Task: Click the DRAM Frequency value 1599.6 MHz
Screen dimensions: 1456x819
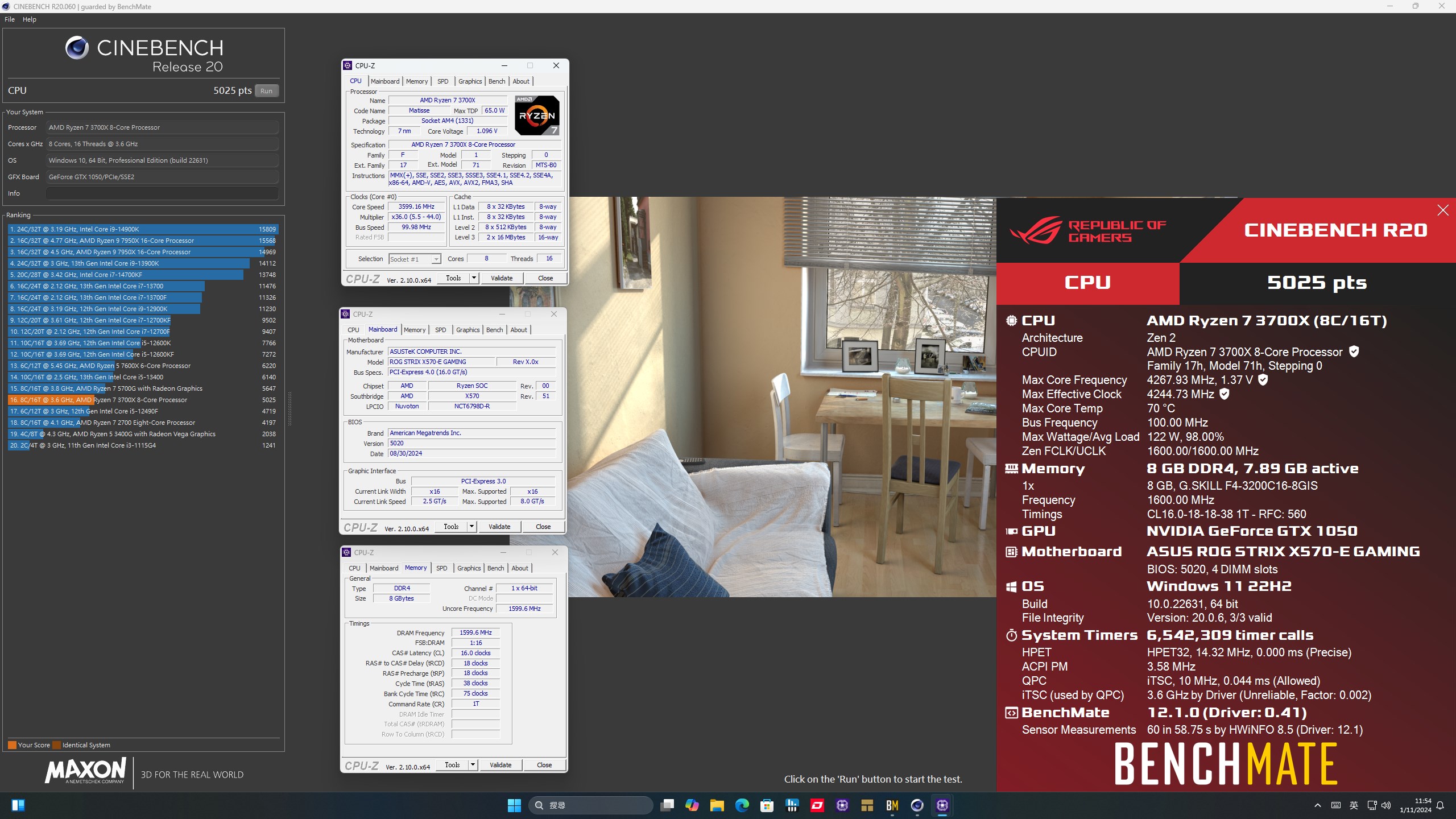Action: coord(475,632)
